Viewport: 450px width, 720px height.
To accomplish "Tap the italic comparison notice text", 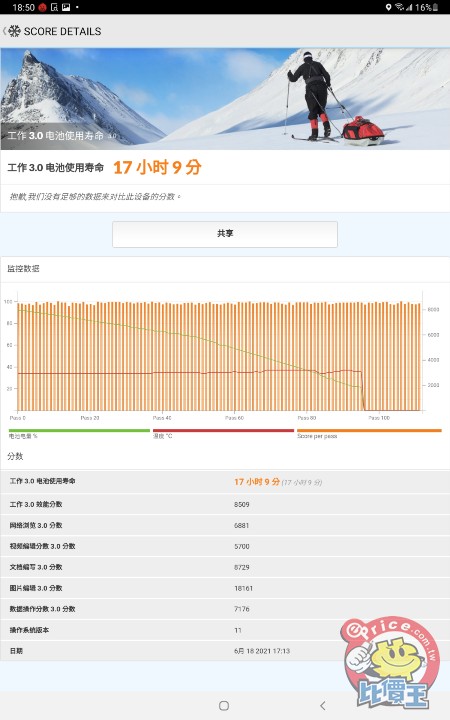I will (x=95, y=197).
